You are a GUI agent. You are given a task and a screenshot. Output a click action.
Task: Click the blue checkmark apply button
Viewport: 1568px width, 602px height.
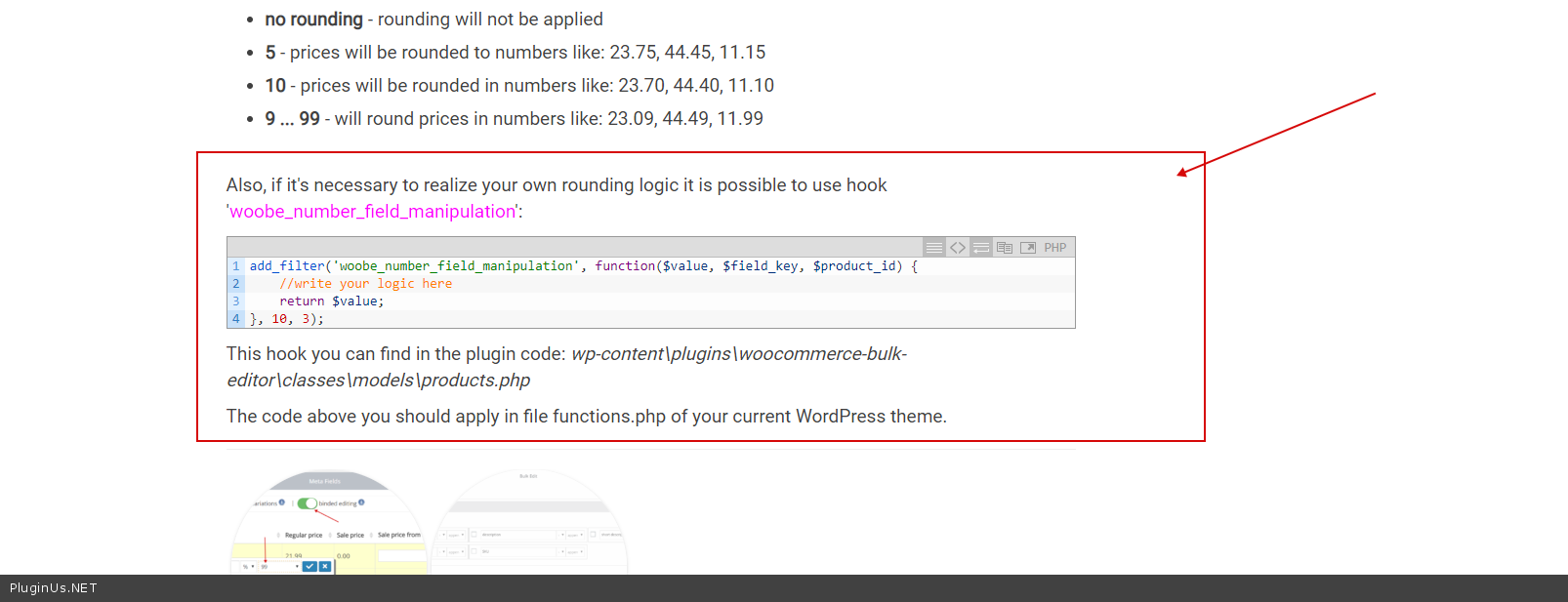(309, 566)
